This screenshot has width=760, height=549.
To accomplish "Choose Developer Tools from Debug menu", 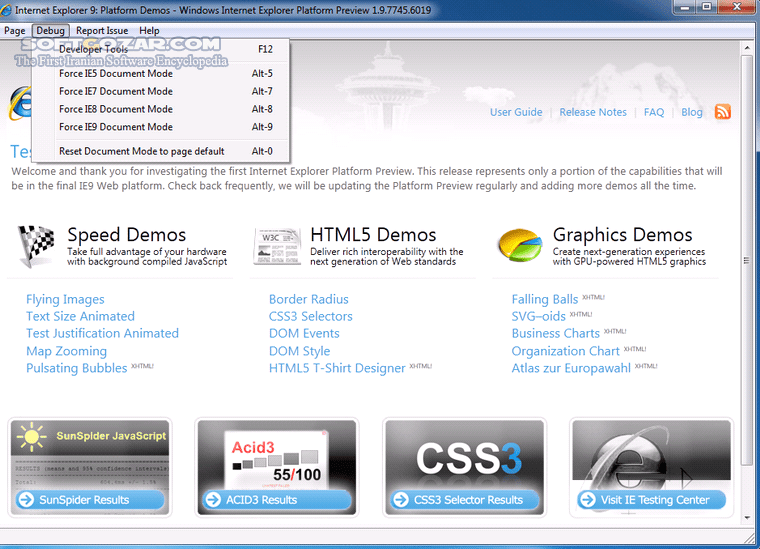I will coord(161,49).
